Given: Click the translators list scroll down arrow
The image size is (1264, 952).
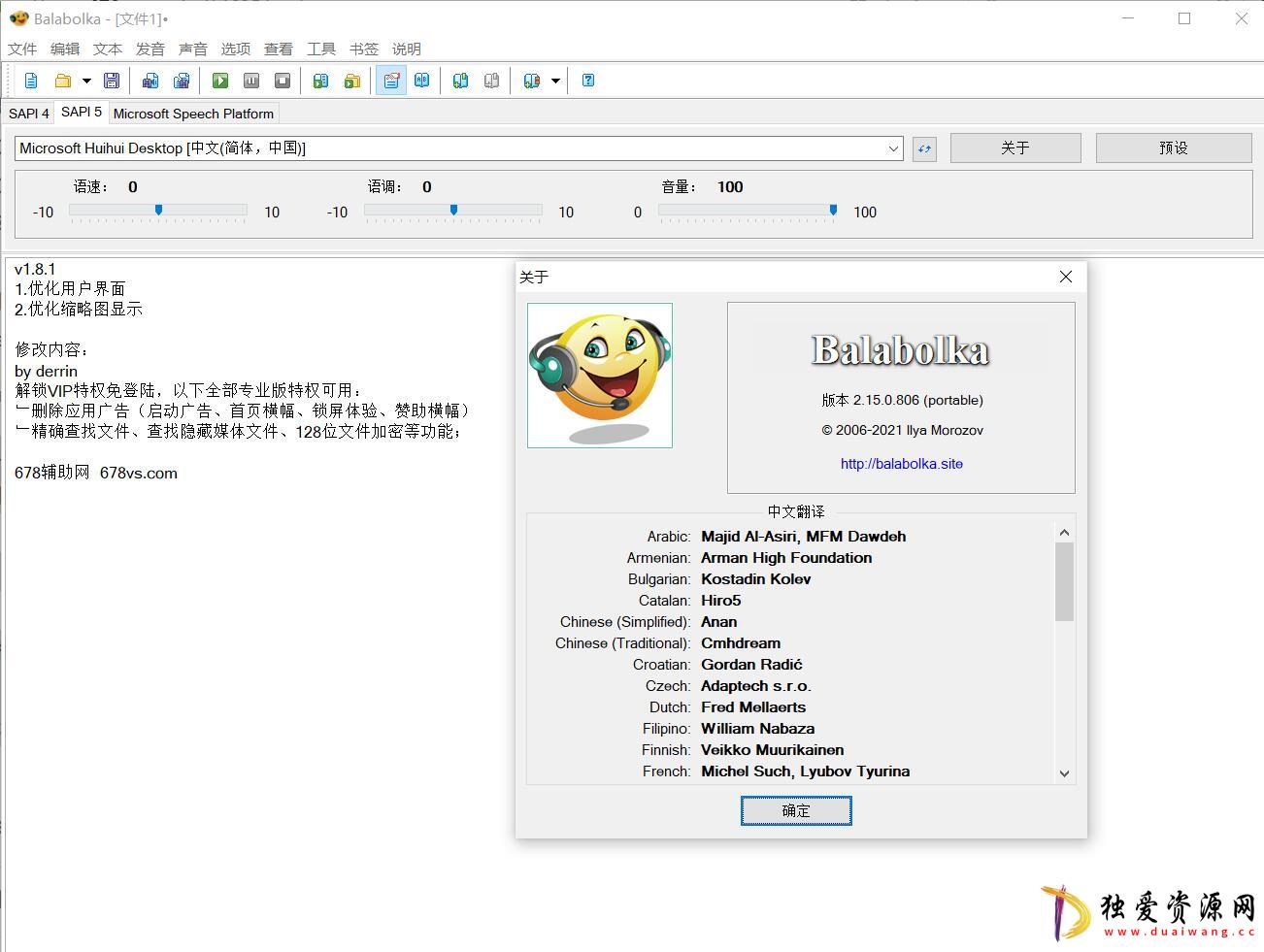Looking at the screenshot, I should (1064, 773).
